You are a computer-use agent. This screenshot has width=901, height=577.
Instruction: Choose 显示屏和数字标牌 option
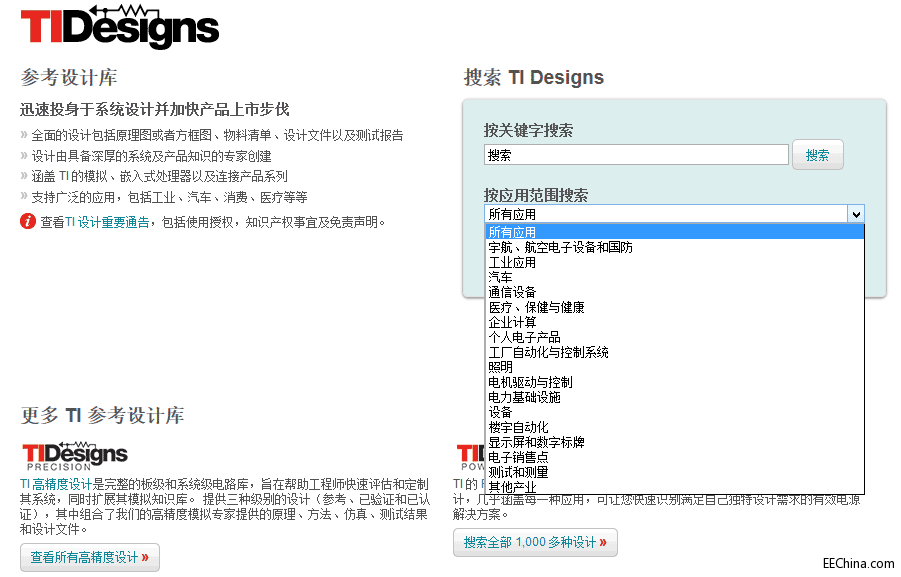tap(675, 442)
